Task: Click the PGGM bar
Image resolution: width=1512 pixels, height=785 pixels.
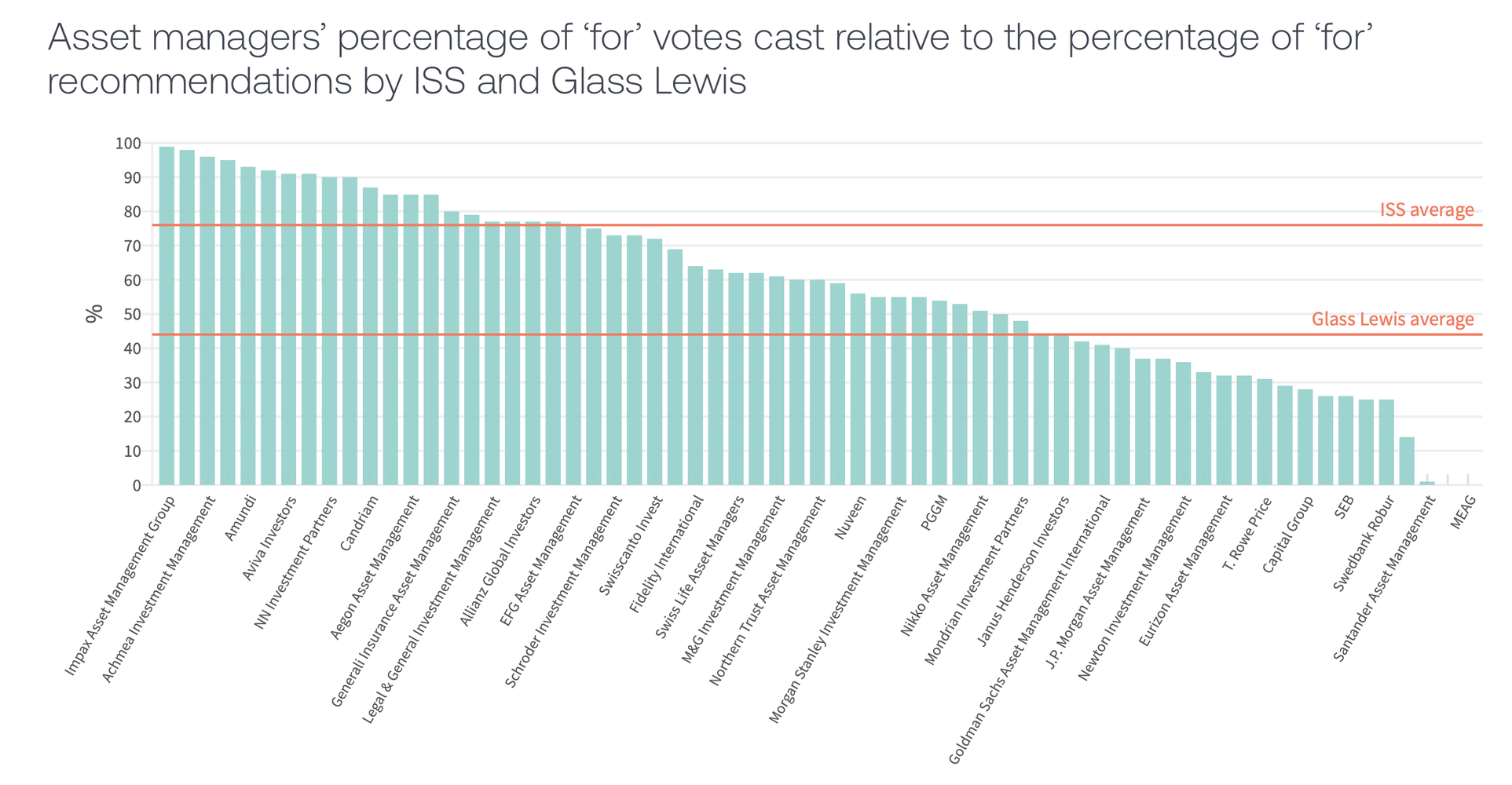Action: (939, 392)
